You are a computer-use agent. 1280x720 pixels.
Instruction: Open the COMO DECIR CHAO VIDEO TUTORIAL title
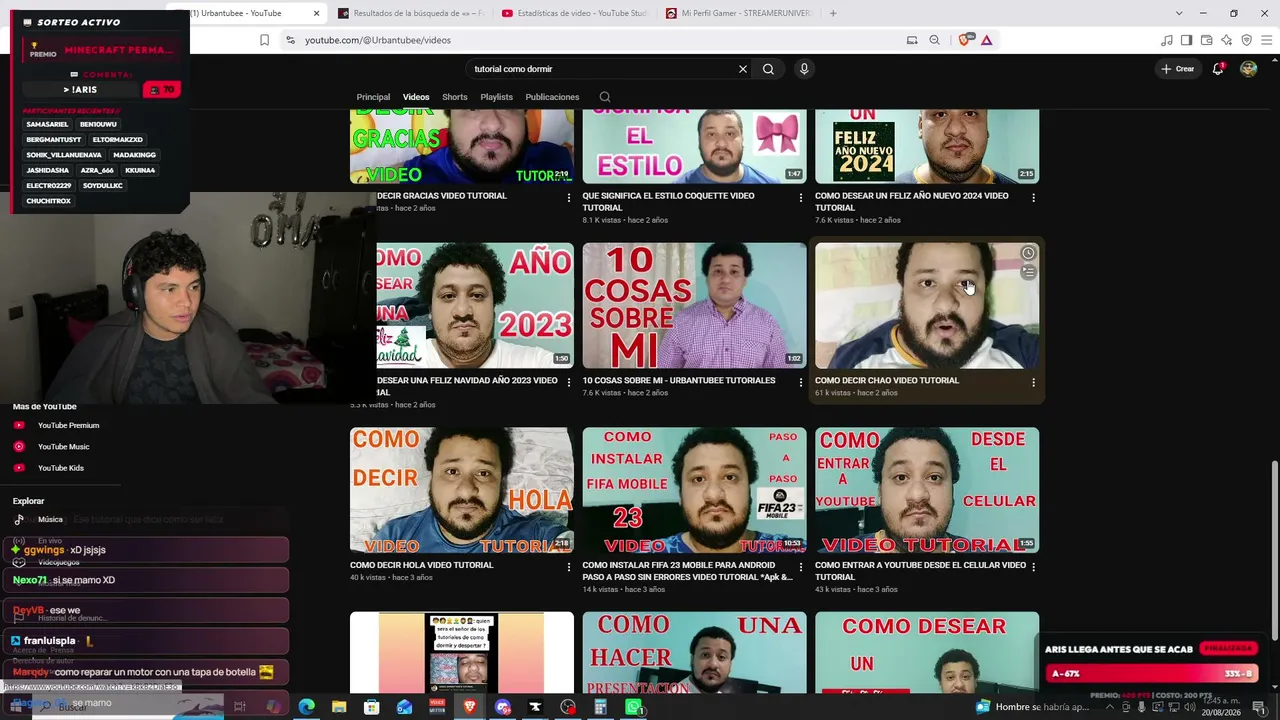point(887,380)
